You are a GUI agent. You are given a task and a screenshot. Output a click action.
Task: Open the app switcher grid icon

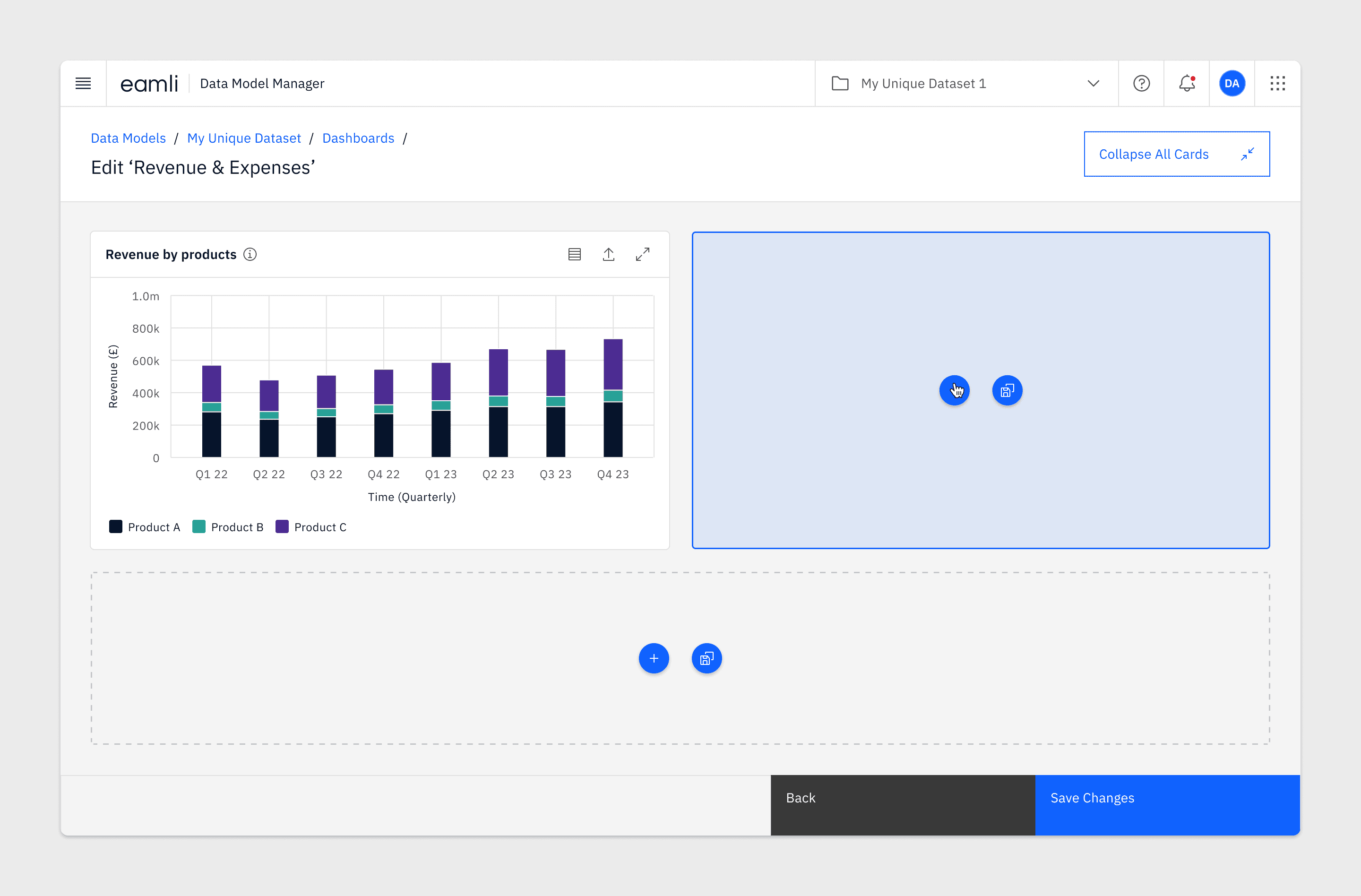coord(1277,84)
